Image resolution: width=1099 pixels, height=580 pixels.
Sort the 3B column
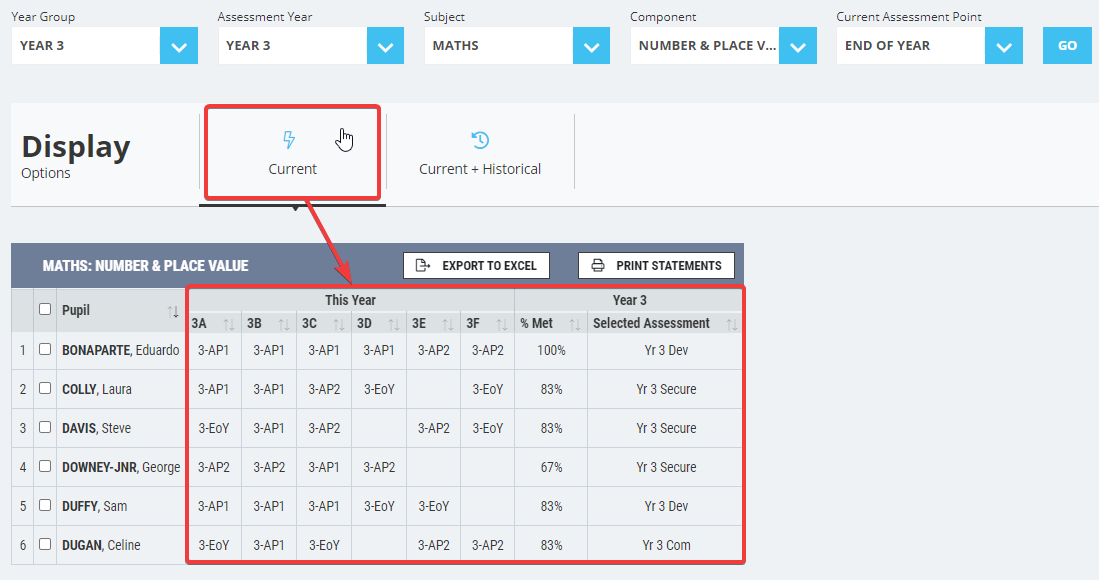pos(285,323)
